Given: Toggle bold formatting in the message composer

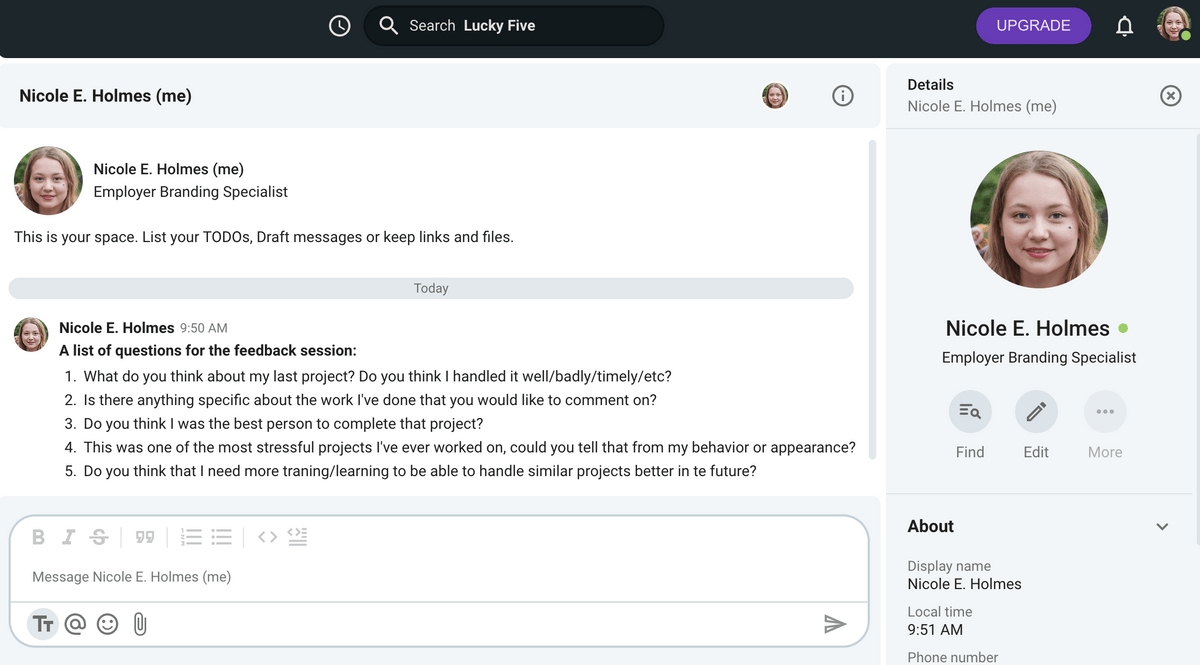Looking at the screenshot, I should click(38, 537).
